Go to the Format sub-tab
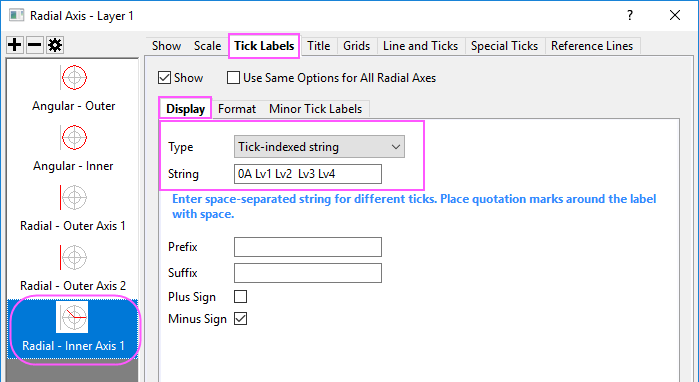Screen dimensions: 699x382 [237, 109]
